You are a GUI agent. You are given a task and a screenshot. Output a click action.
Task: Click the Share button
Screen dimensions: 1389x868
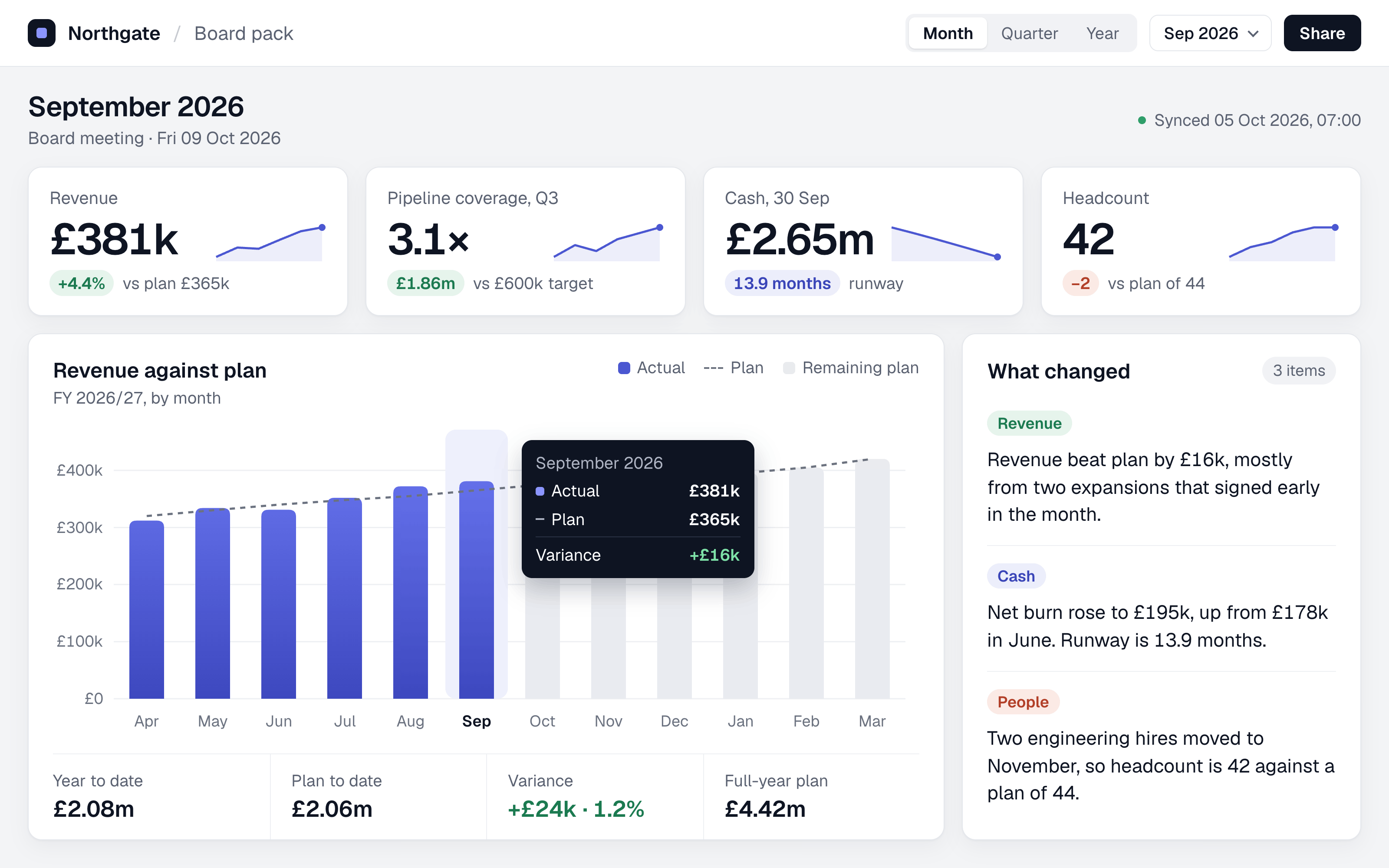[x=1322, y=33]
